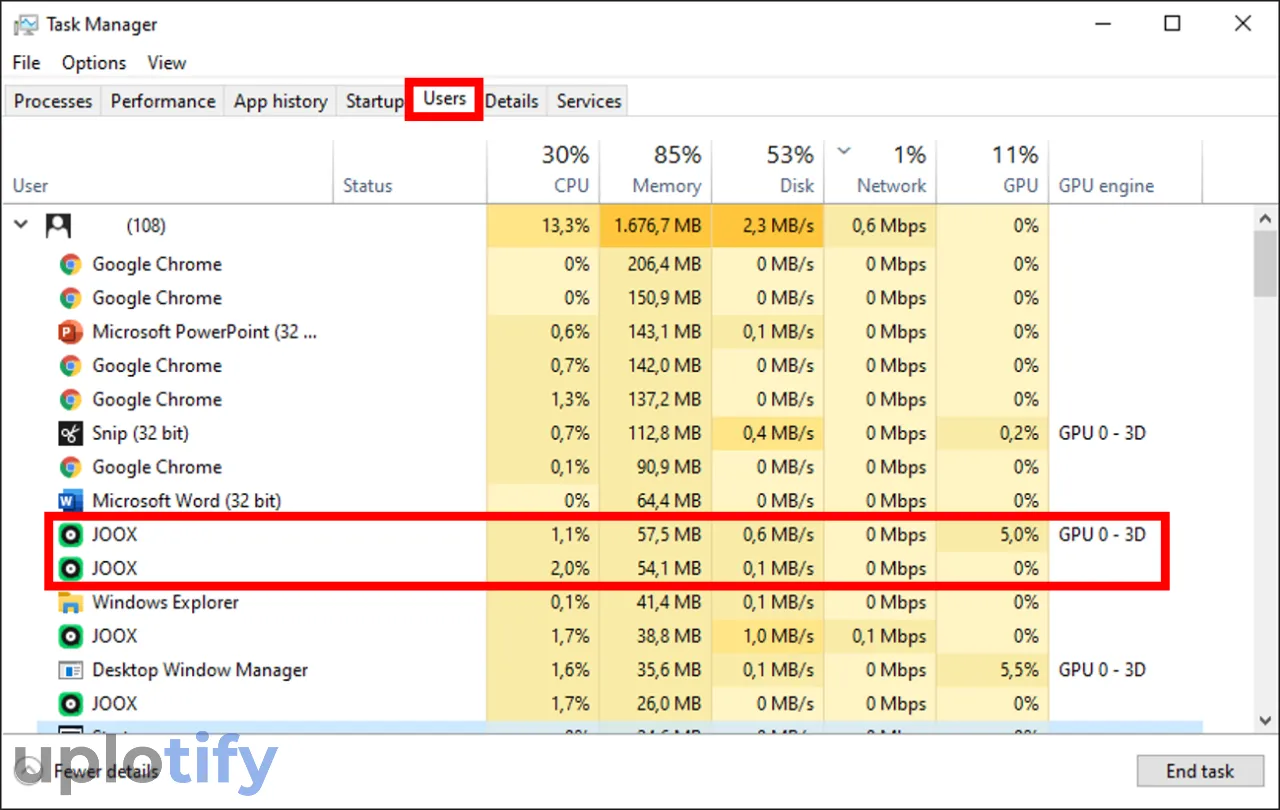Click the 0,4 MB/s disk cell for Snip

(767, 434)
